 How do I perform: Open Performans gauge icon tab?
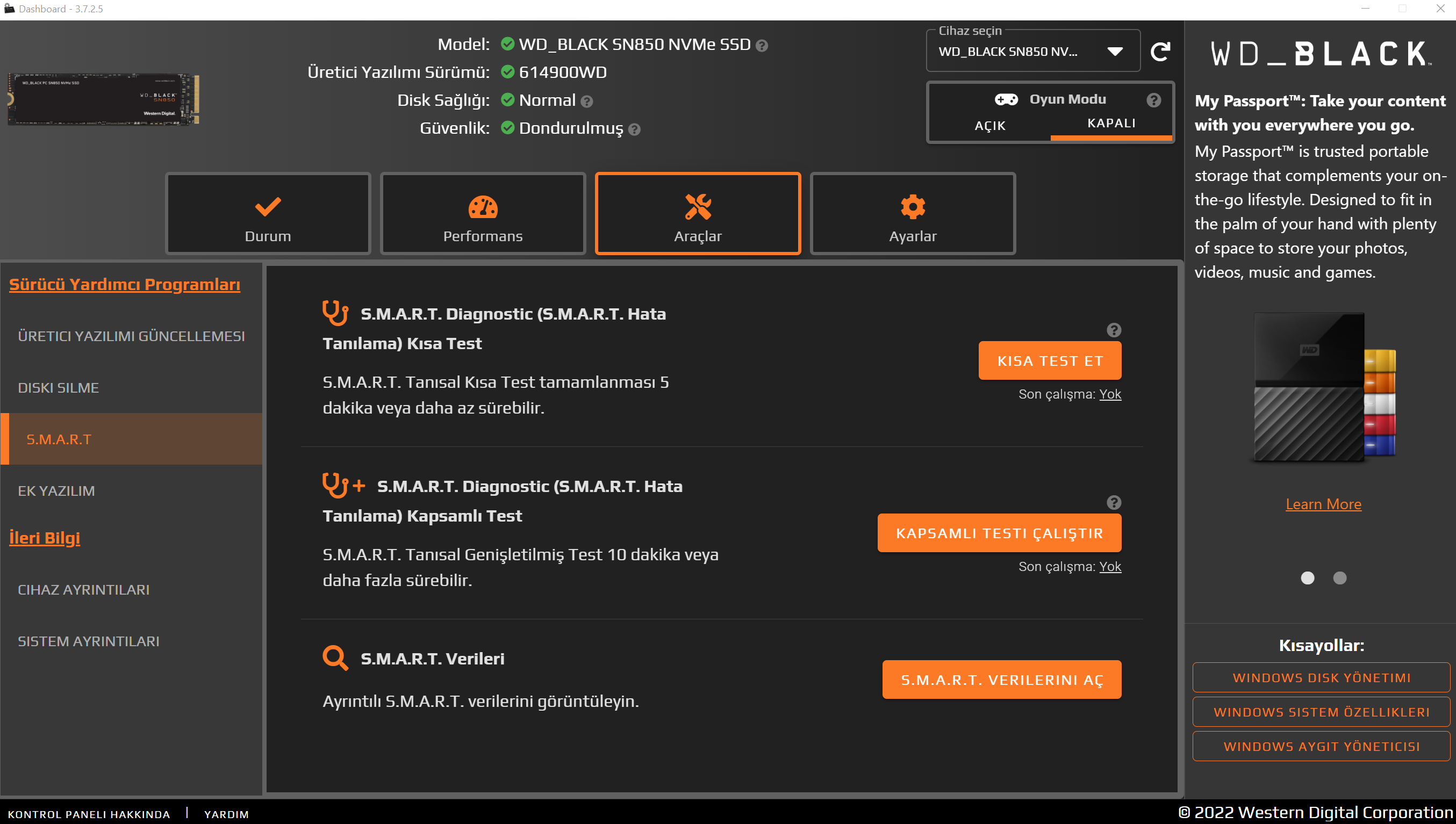pos(482,214)
